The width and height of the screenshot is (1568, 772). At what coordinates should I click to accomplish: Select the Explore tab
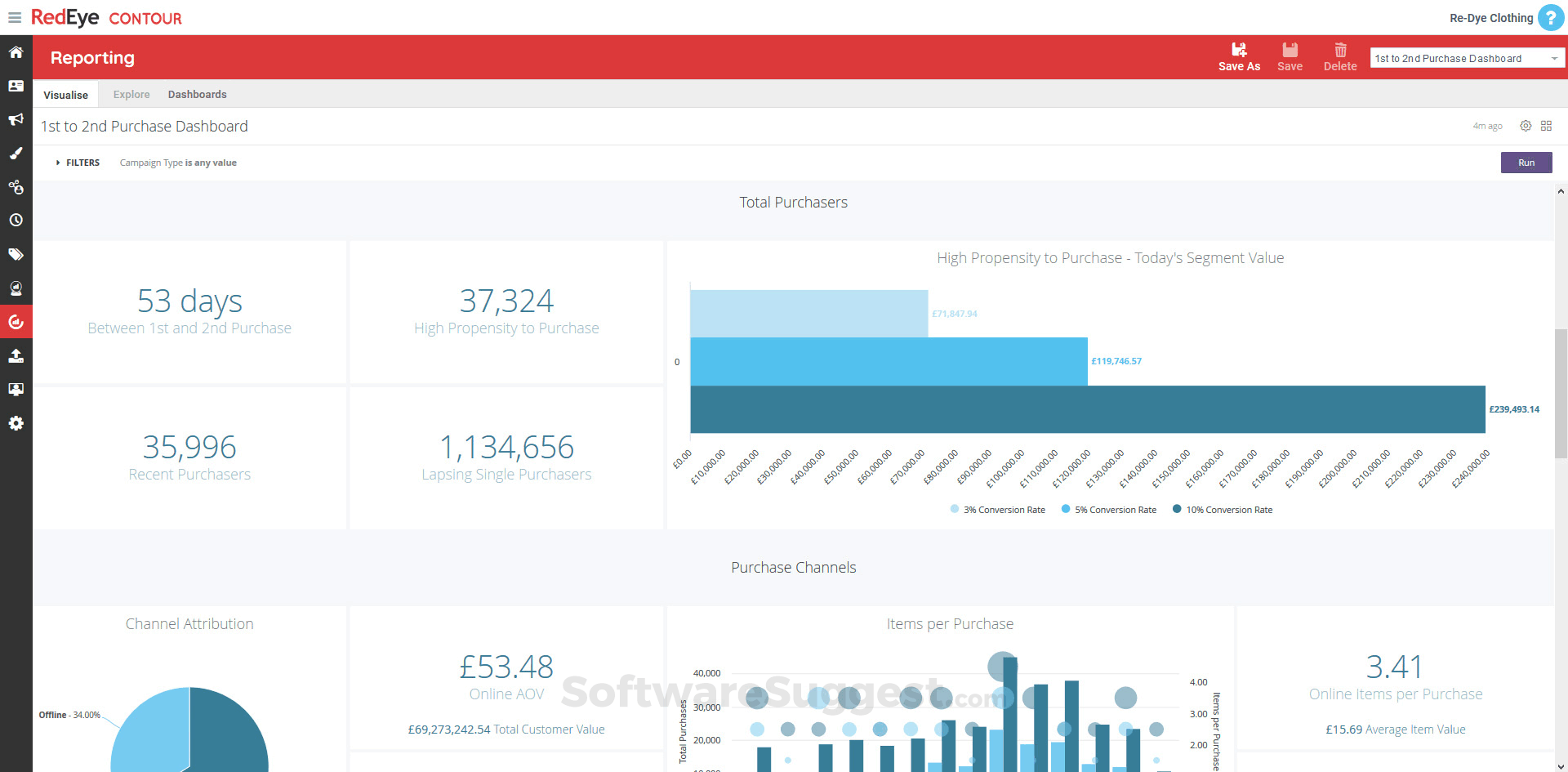point(131,94)
